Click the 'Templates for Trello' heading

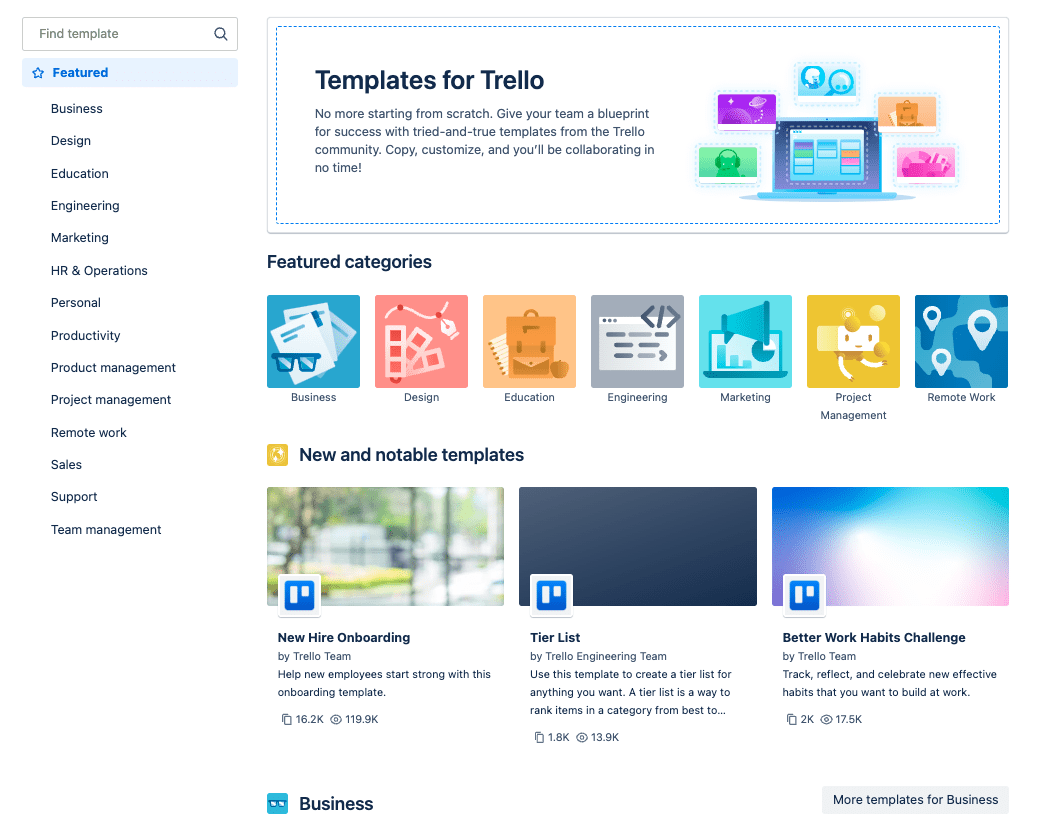[x=430, y=80]
